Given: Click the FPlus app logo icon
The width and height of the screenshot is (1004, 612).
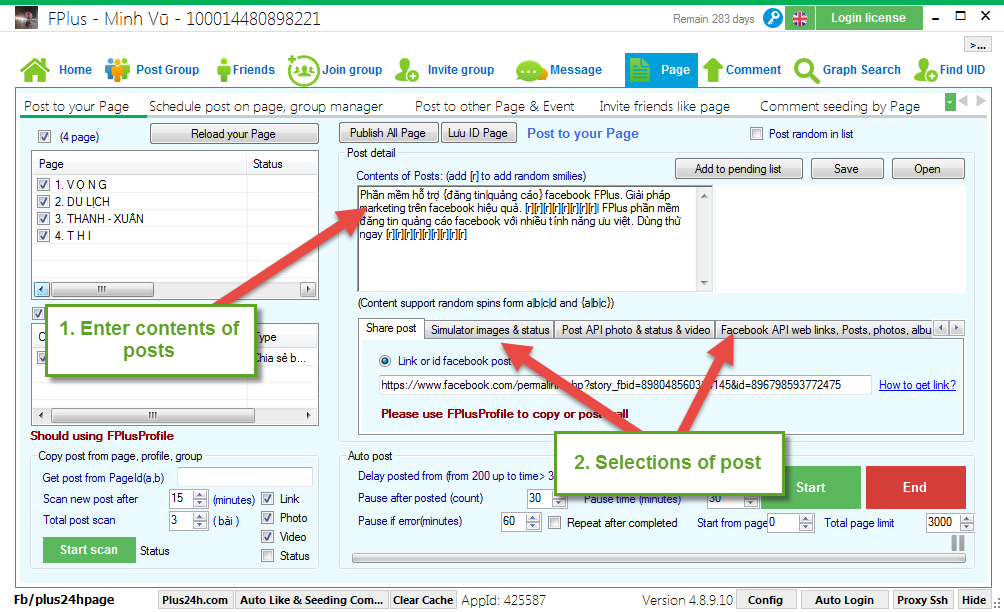Looking at the screenshot, I should [26, 18].
